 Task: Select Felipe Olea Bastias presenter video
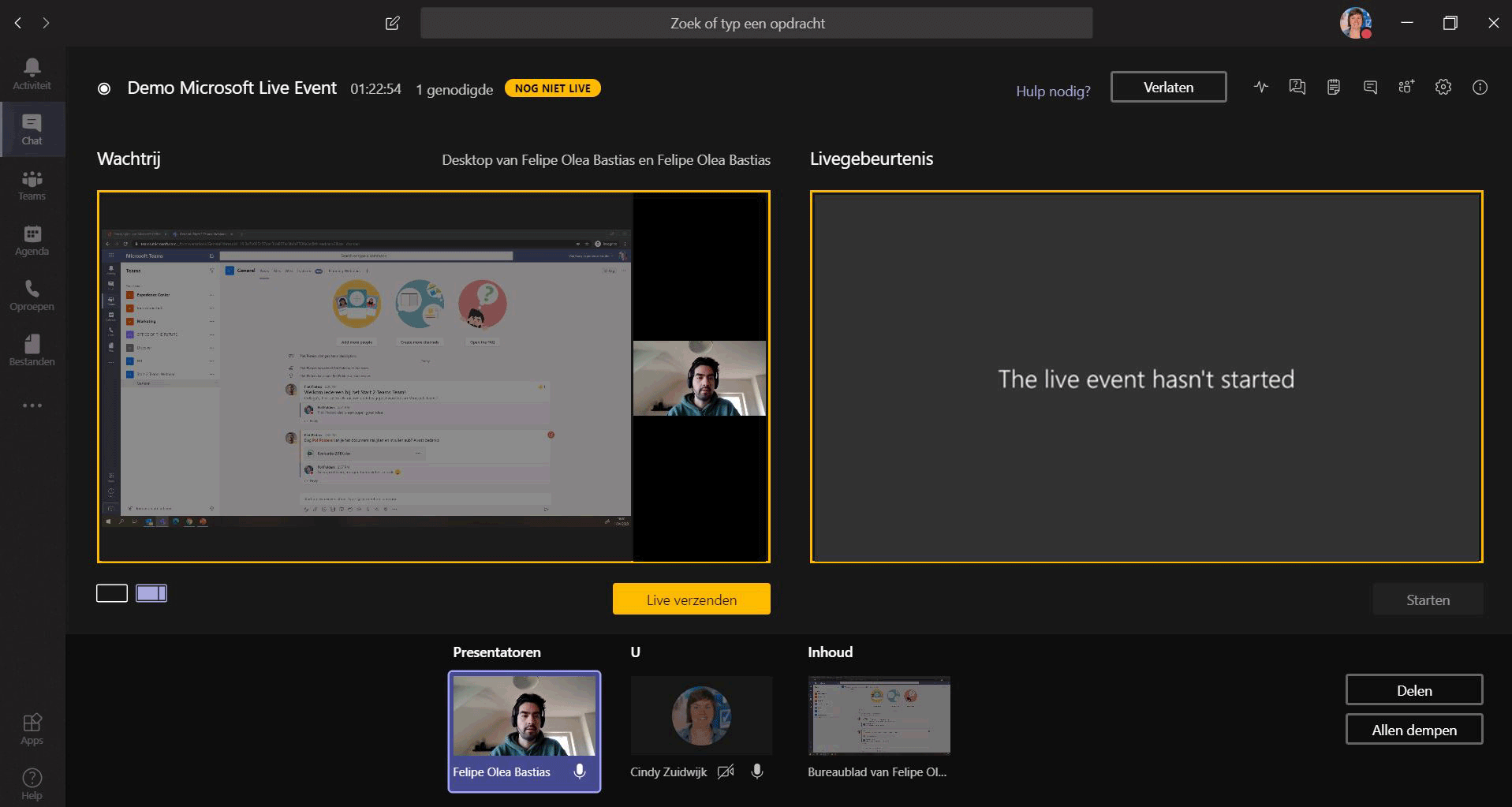pyautogui.click(x=525, y=715)
